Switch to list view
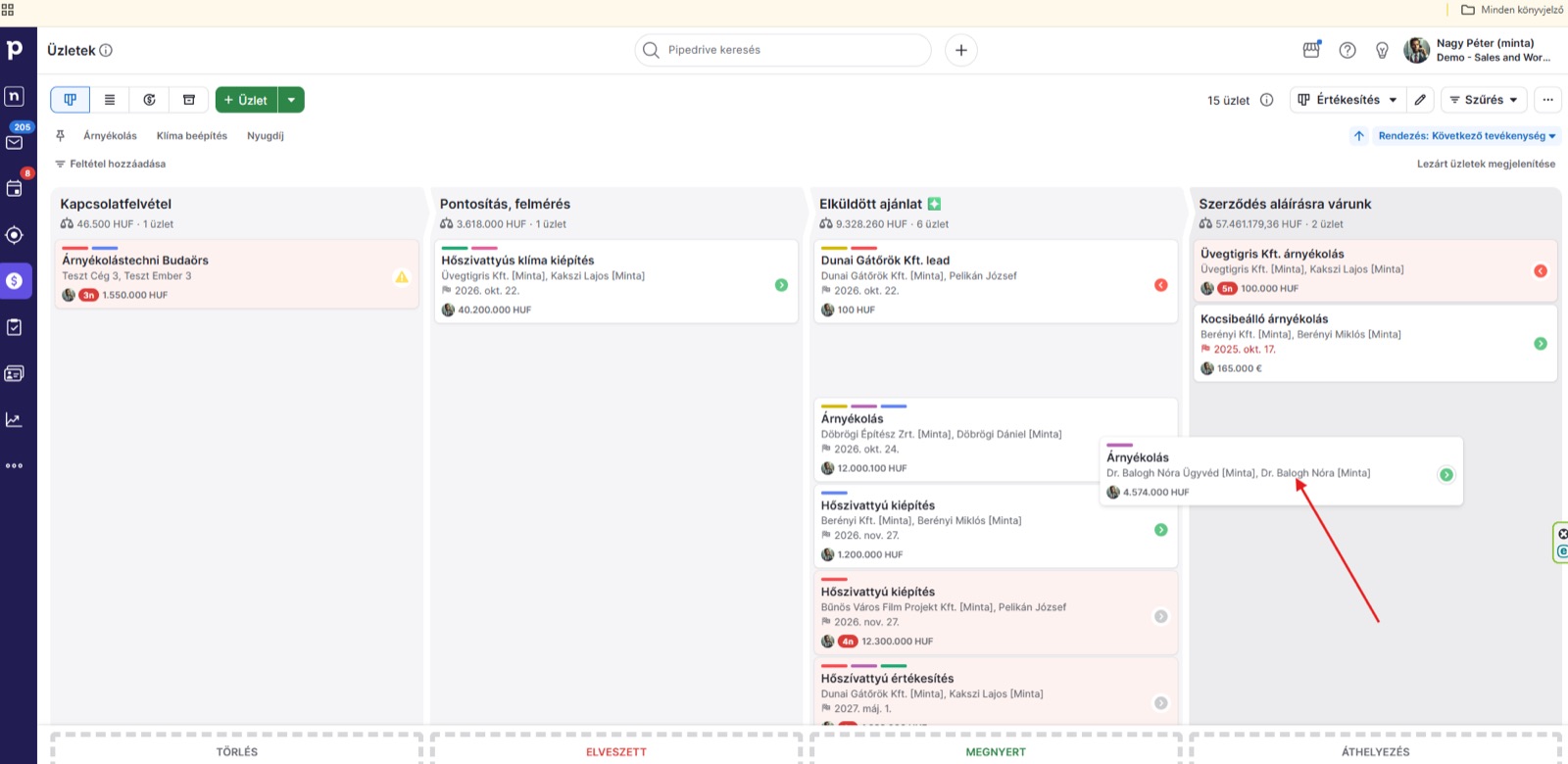Image resolution: width=1568 pixels, height=764 pixels. (x=110, y=100)
